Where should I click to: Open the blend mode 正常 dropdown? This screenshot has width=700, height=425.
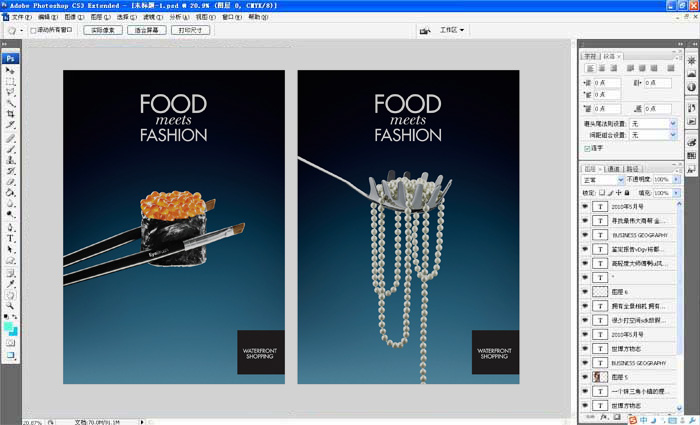(604, 180)
